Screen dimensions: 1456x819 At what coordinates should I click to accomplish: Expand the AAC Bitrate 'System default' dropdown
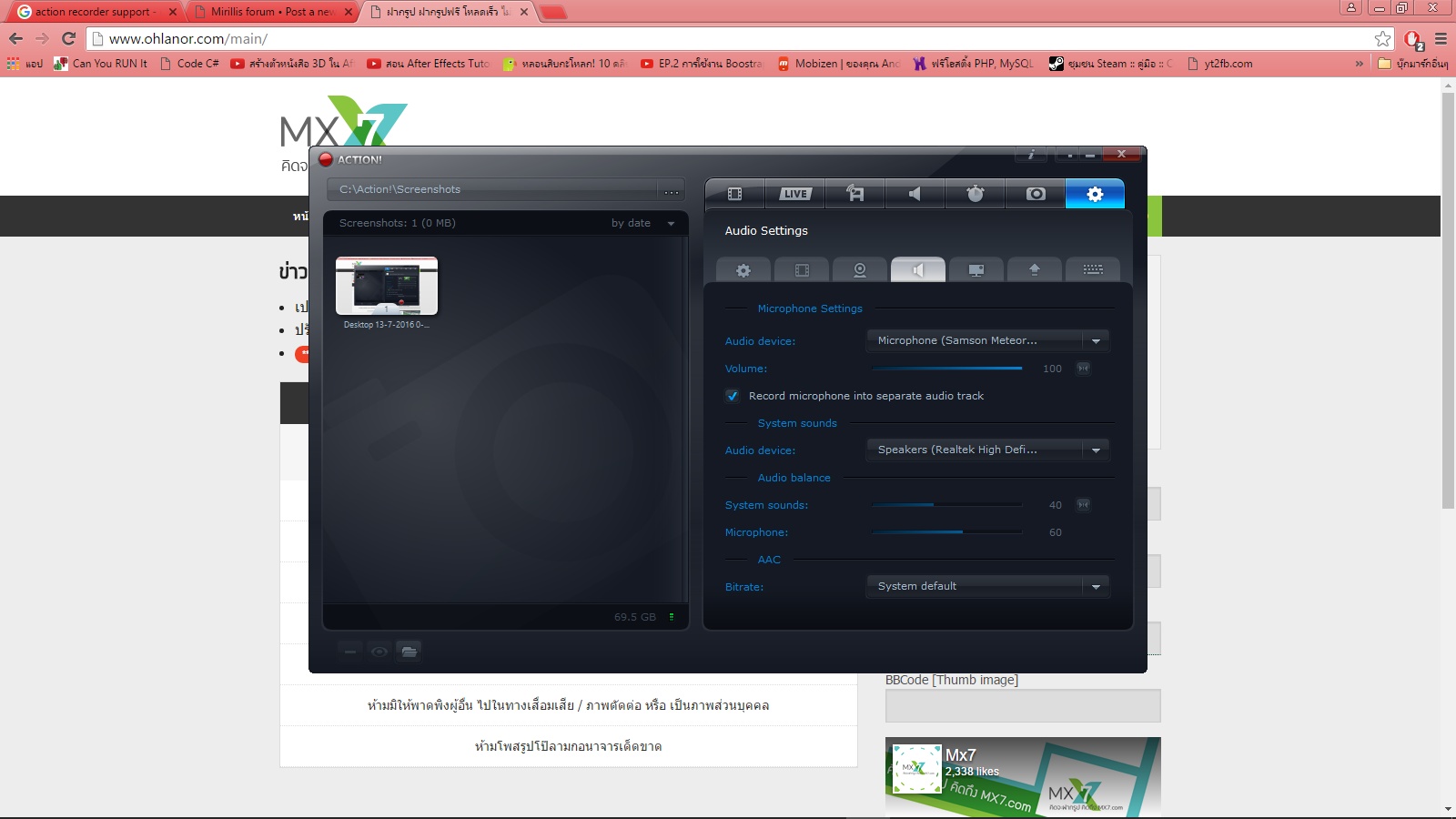(x=987, y=586)
